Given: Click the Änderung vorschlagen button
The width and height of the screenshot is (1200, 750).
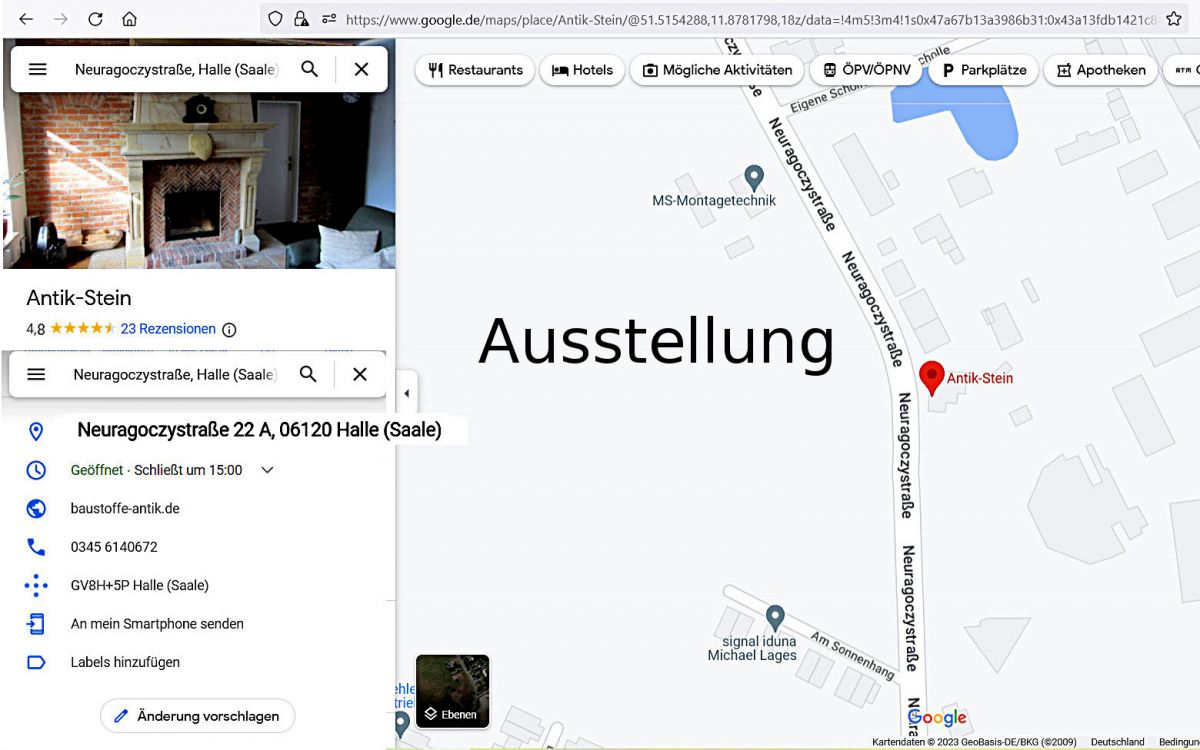Looking at the screenshot, I should (197, 716).
